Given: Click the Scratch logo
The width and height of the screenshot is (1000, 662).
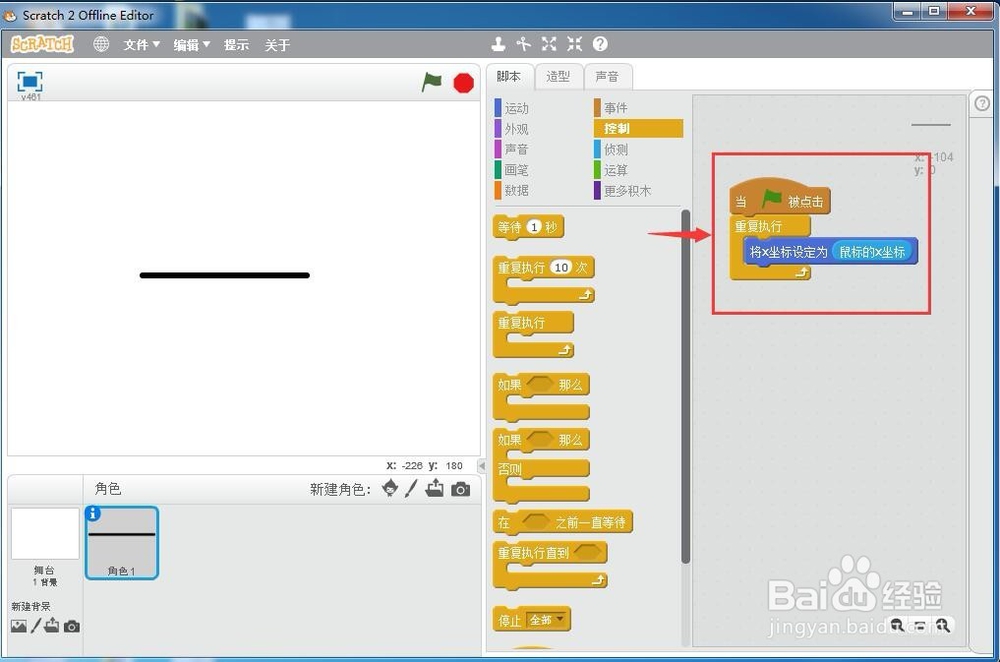Looking at the screenshot, I should [42, 44].
